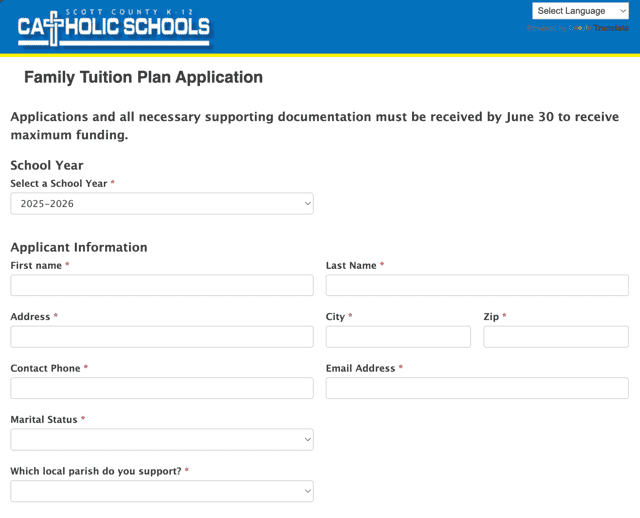The height and width of the screenshot is (518, 640).
Task: Click the chevron arrow on School Year select
Action: click(x=308, y=203)
